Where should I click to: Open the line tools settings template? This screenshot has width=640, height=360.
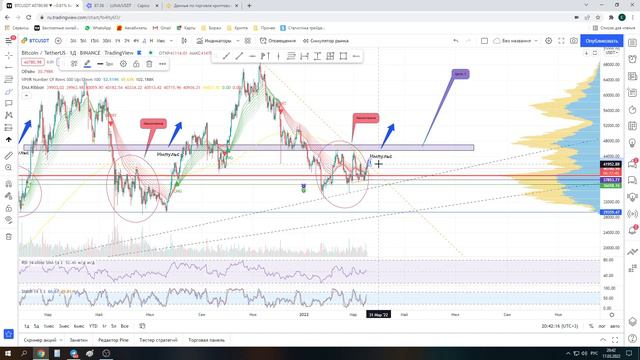click(74, 64)
